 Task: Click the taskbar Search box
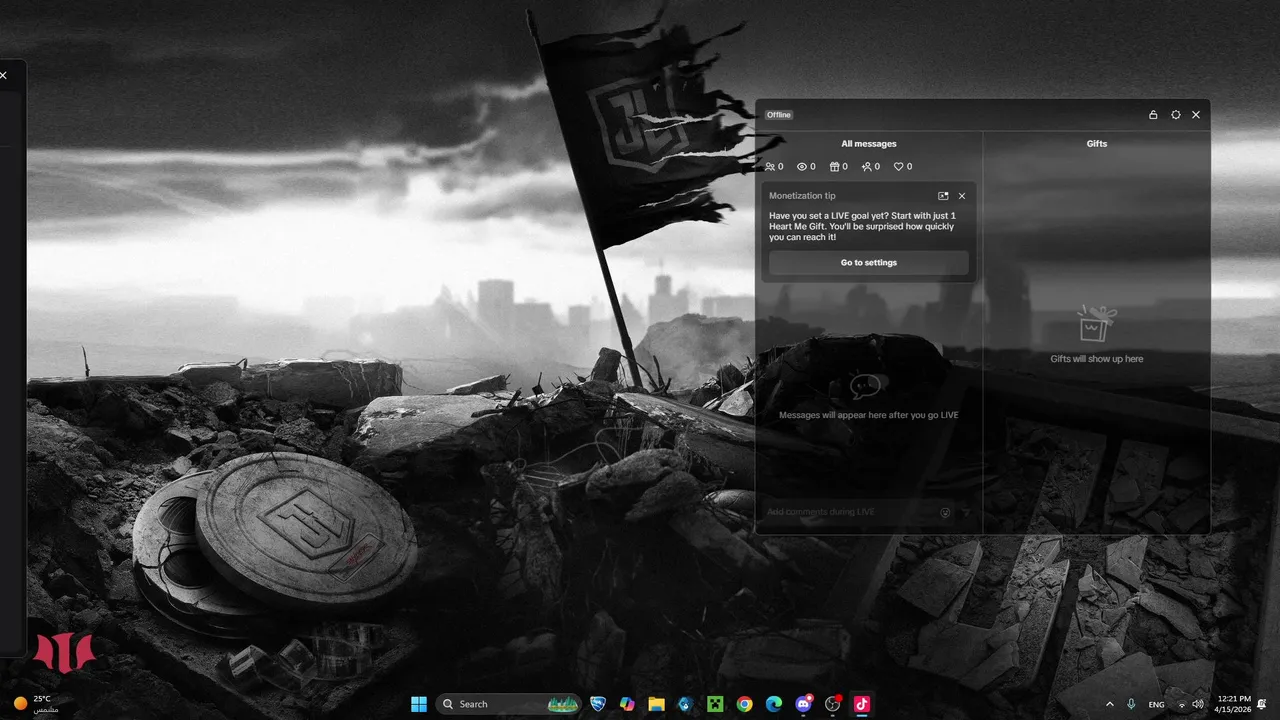point(509,704)
